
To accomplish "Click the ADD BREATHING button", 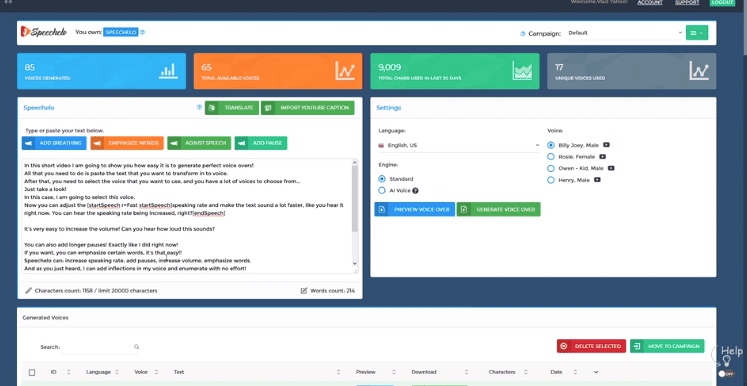I will point(54,143).
